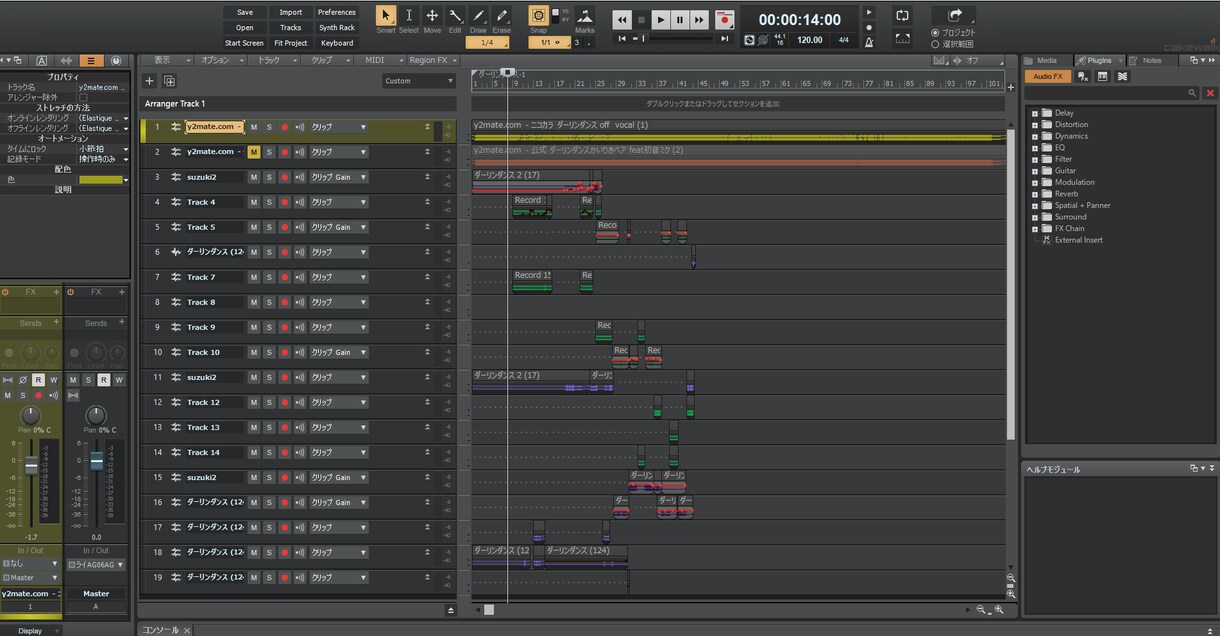The image size is (1220, 636).
Task: Open the Start Screen
Action: pos(244,43)
